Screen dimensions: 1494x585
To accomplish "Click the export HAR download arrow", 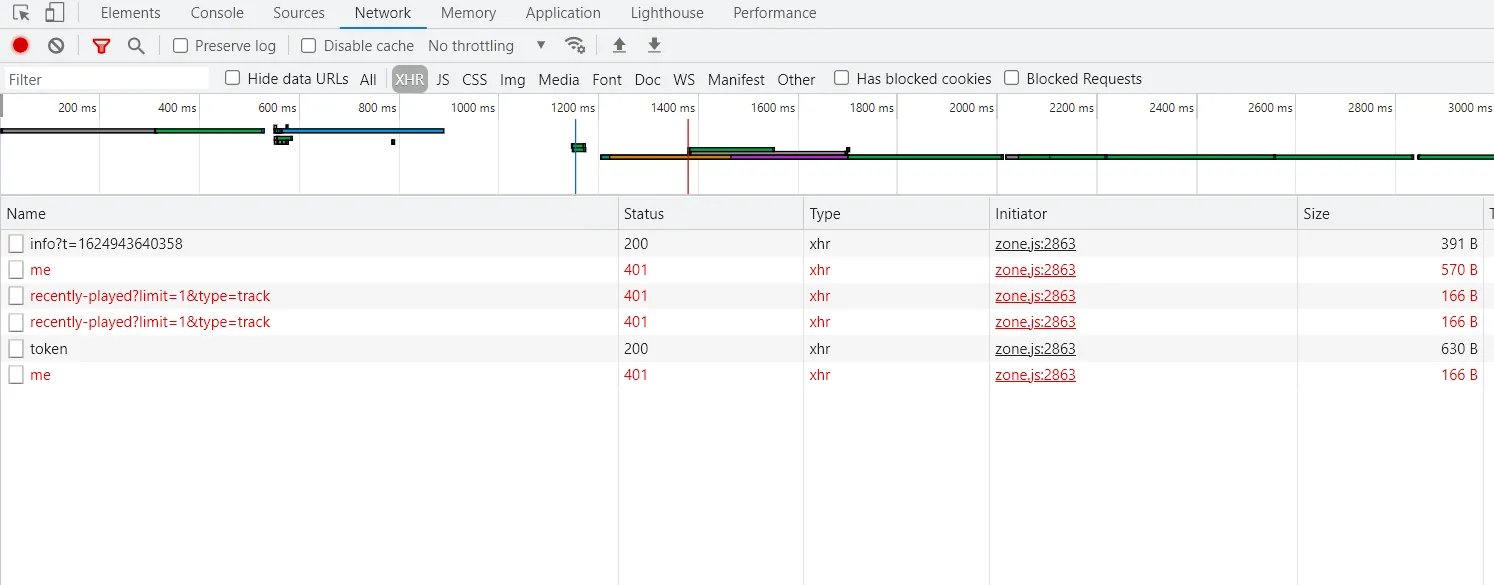I will 654,45.
